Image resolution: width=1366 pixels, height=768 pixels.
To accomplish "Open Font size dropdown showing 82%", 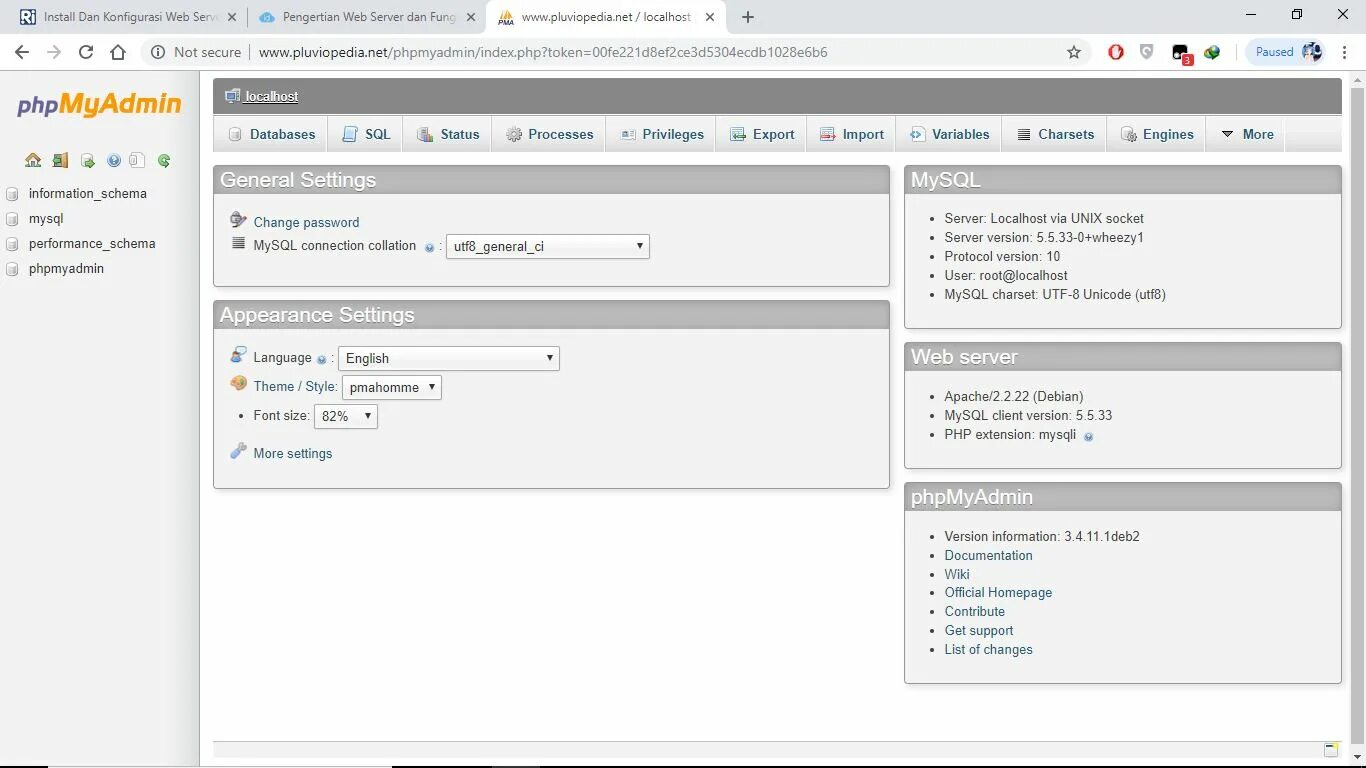I will pyautogui.click(x=346, y=416).
